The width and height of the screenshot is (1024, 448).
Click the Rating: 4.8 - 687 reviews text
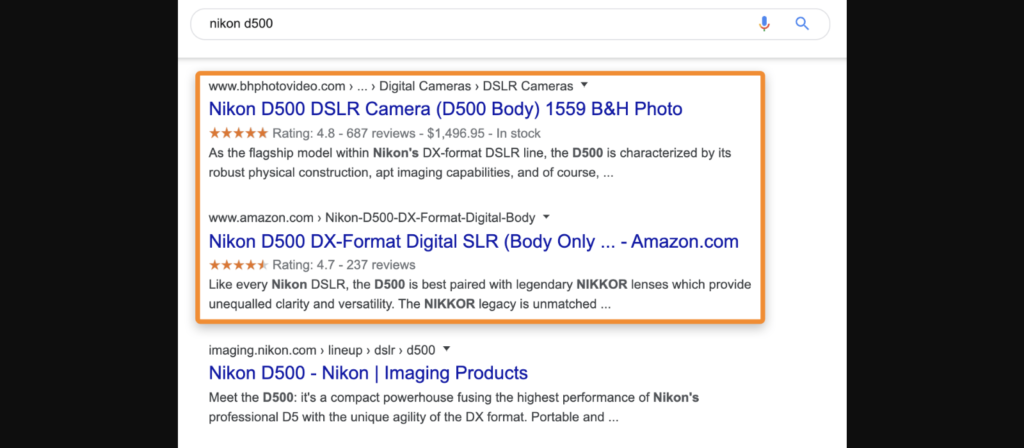point(344,134)
